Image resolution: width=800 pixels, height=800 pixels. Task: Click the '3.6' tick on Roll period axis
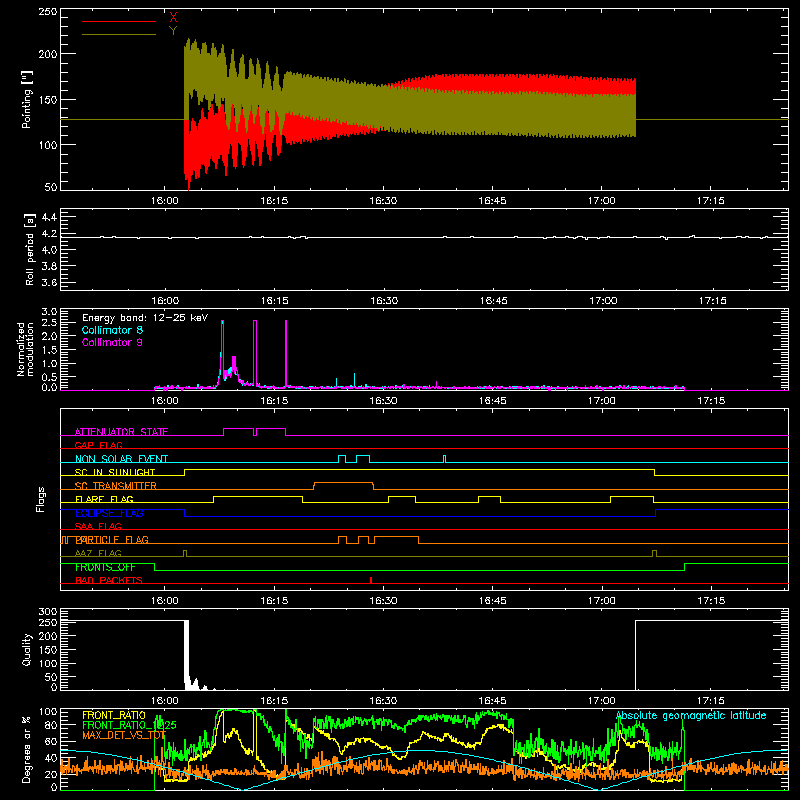pyautogui.click(x=49, y=282)
